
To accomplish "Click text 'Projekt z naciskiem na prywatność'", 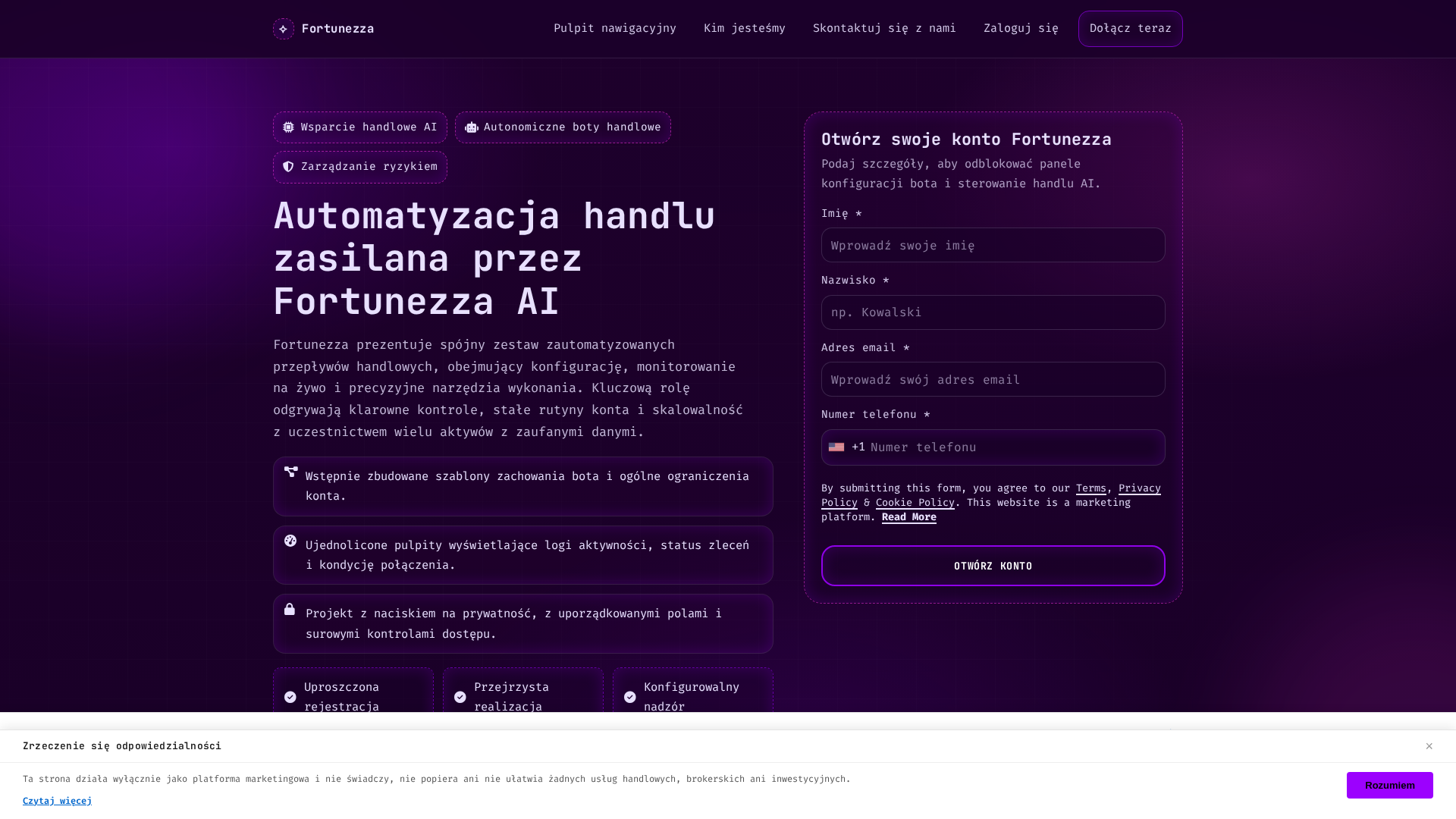I will pyautogui.click(x=422, y=613).
